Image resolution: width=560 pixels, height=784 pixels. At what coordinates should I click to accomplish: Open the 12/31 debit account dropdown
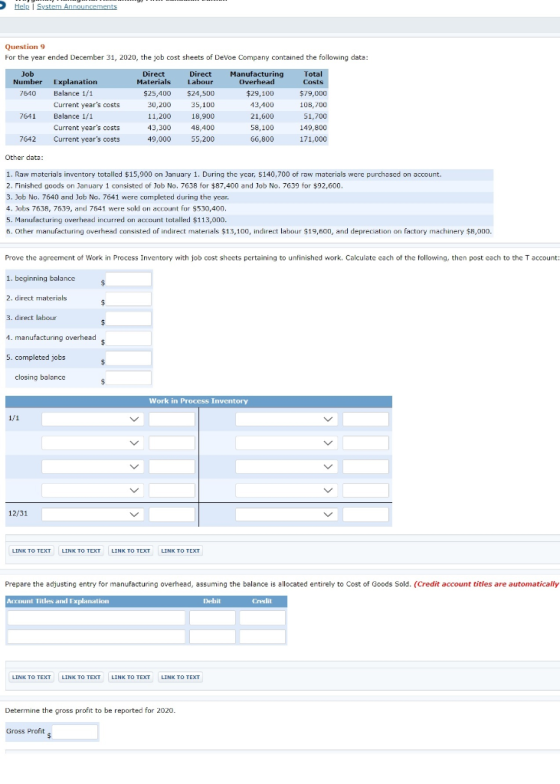coord(92,514)
